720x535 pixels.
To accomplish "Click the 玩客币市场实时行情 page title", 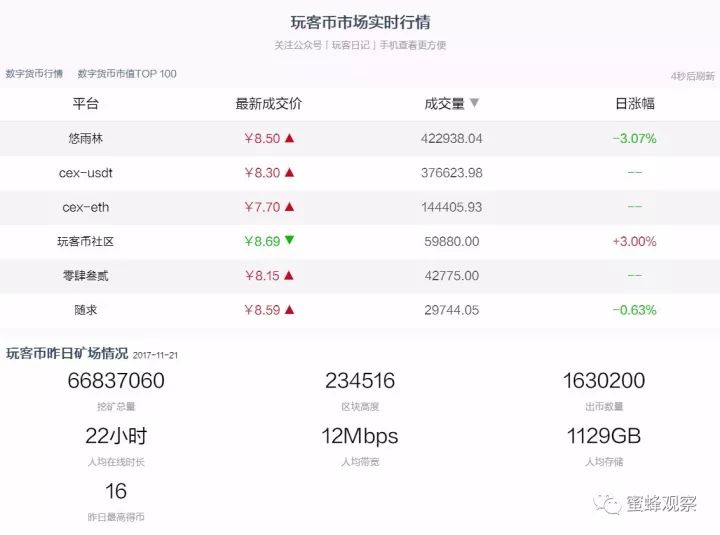I will click(x=360, y=22).
